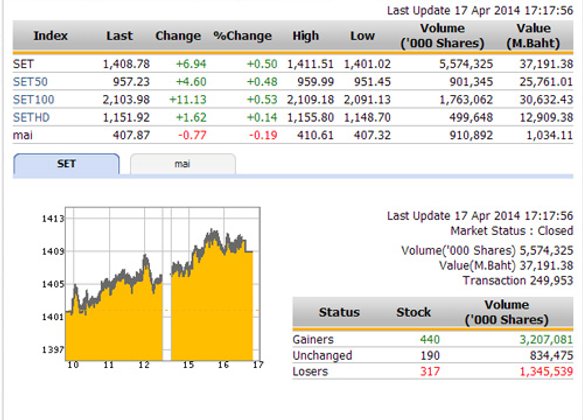Click SET50 volume 901,345

[471, 82]
